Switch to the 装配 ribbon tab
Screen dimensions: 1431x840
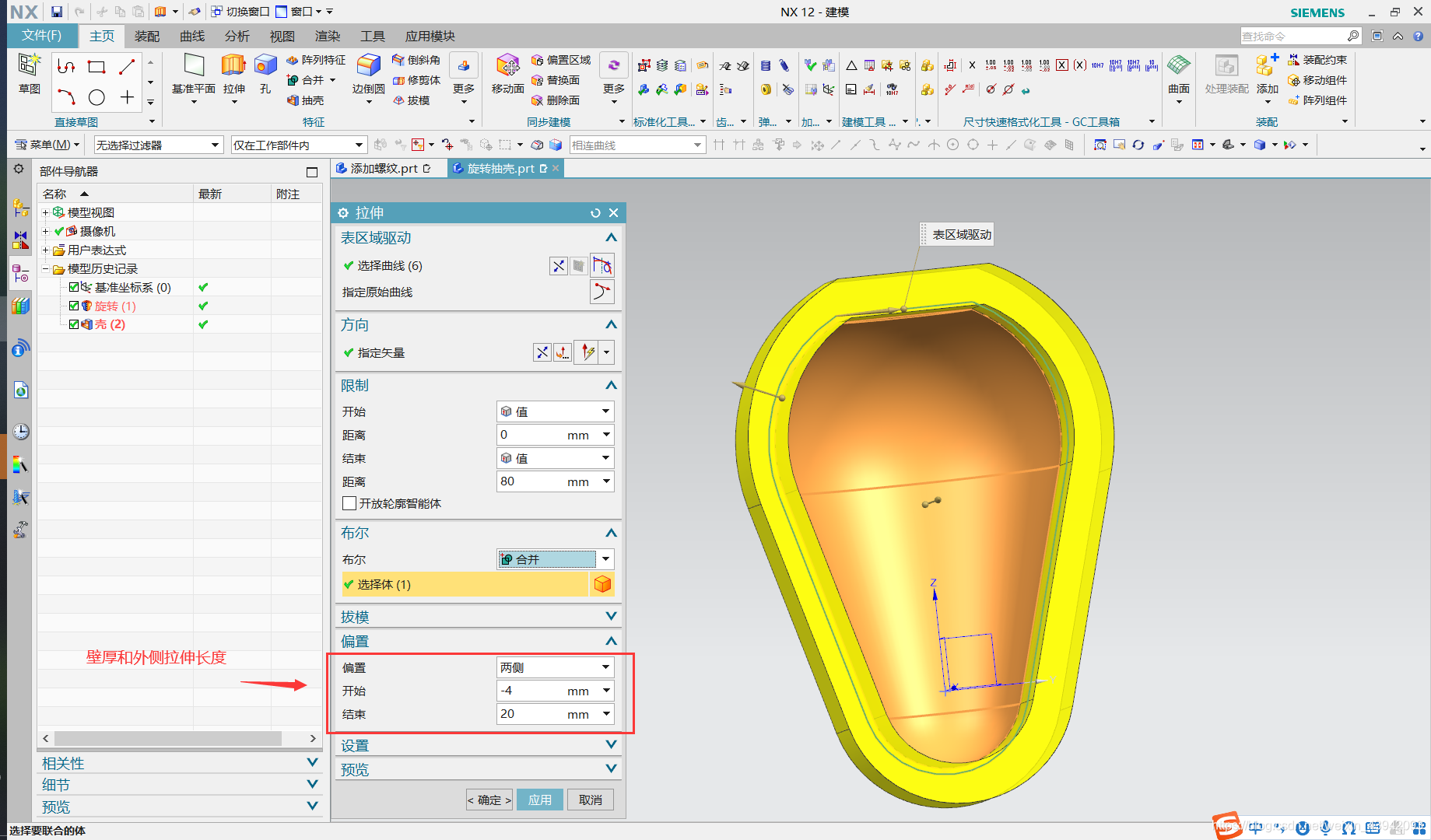tap(146, 37)
